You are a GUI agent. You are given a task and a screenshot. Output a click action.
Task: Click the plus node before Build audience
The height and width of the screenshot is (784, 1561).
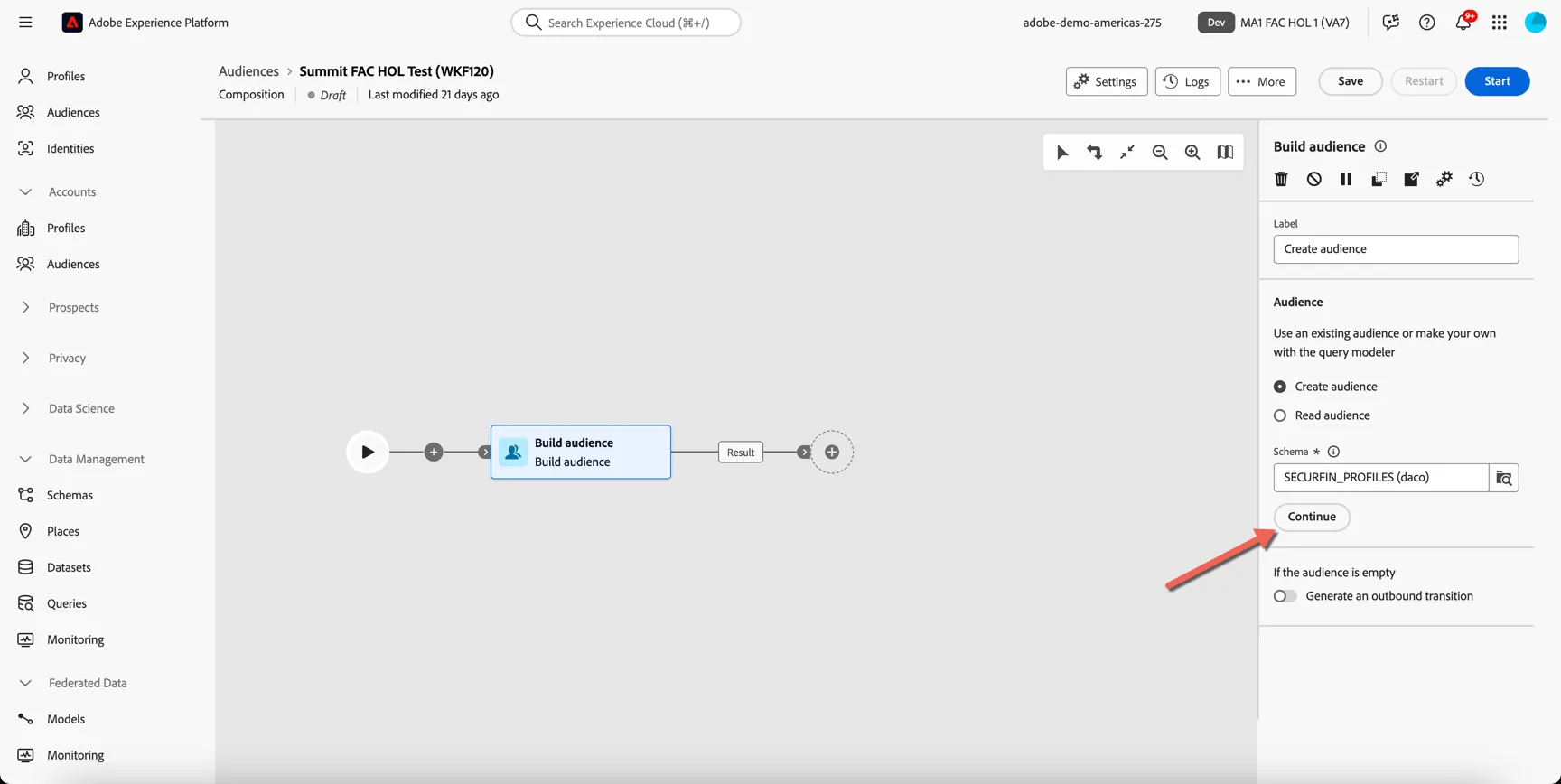[434, 452]
